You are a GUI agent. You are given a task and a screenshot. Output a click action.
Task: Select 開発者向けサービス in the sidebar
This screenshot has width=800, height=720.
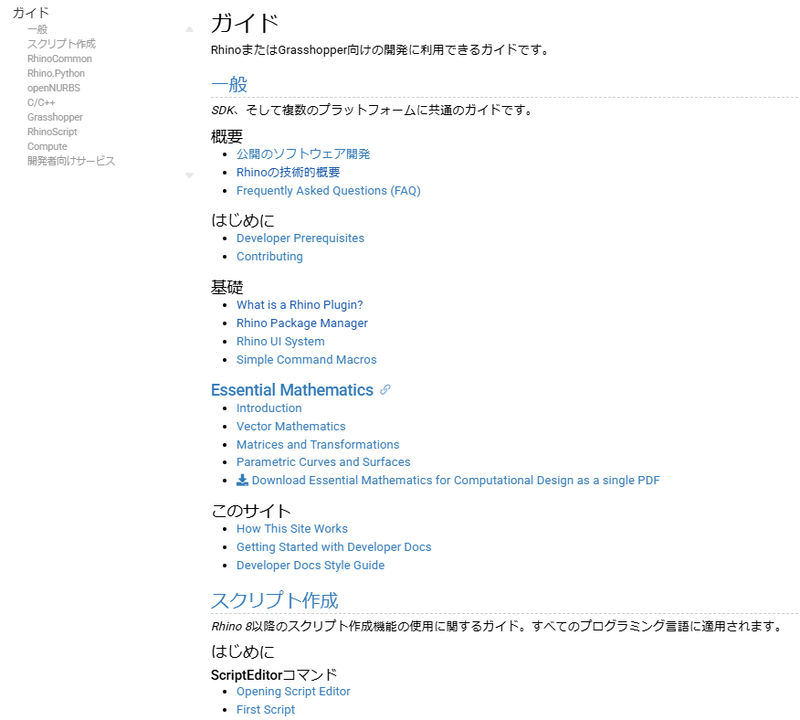pos(71,161)
